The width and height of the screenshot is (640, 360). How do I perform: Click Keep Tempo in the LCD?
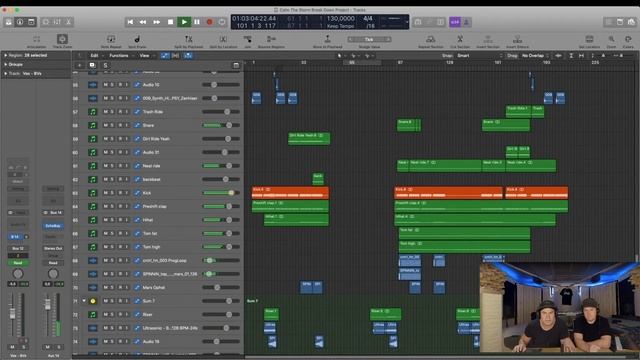point(340,26)
